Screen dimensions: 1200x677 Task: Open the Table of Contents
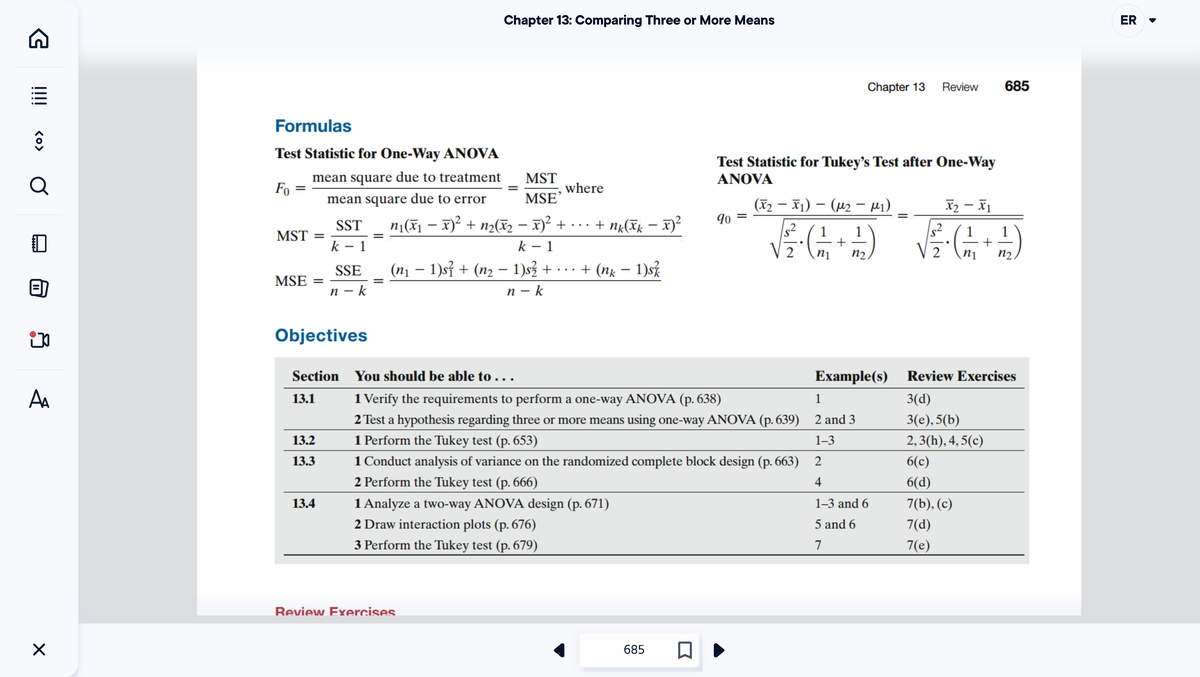coord(39,94)
